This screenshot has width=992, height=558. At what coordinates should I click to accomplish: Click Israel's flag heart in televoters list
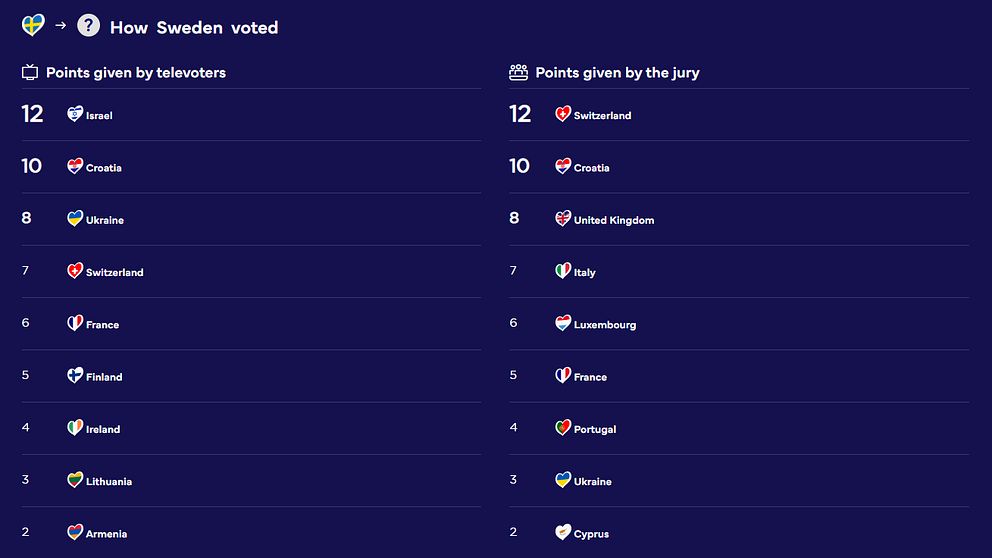[x=75, y=114]
